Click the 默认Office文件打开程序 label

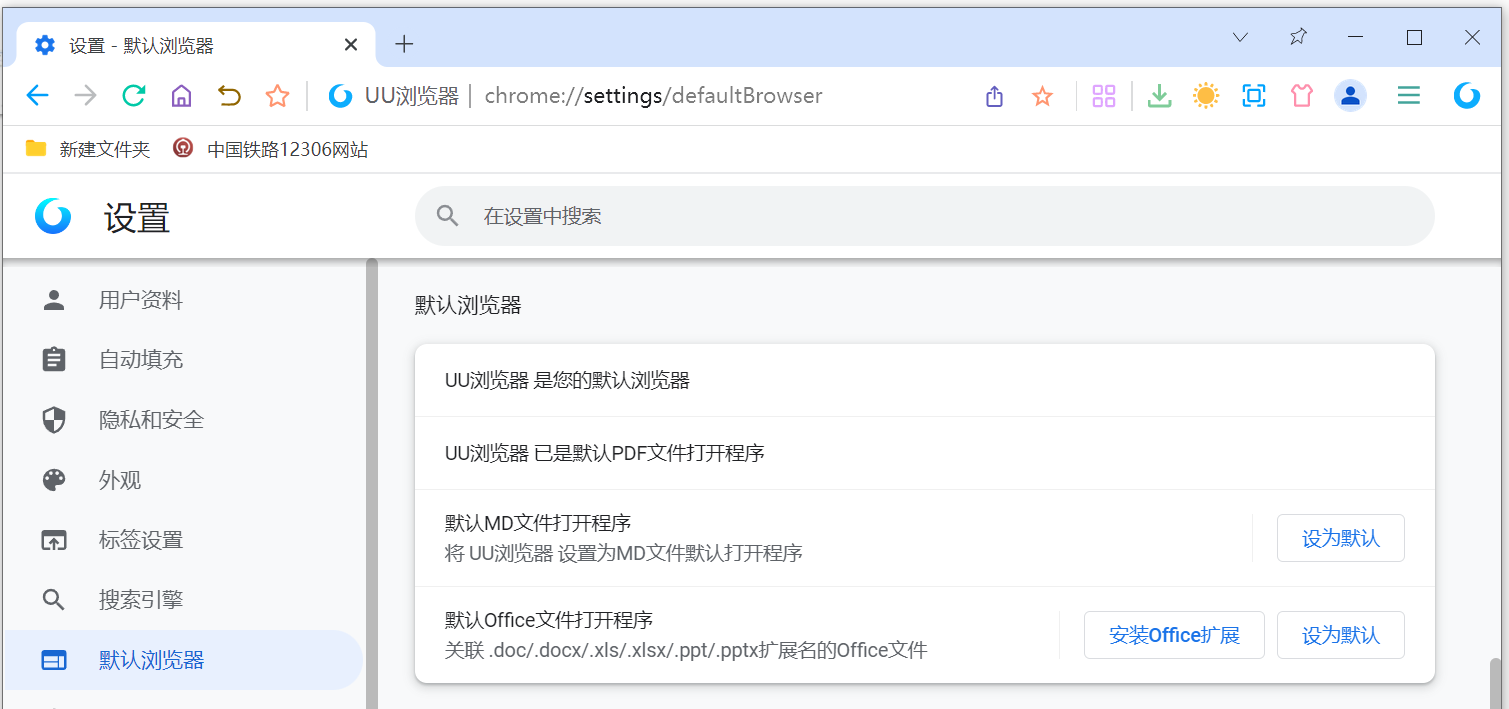click(549, 620)
